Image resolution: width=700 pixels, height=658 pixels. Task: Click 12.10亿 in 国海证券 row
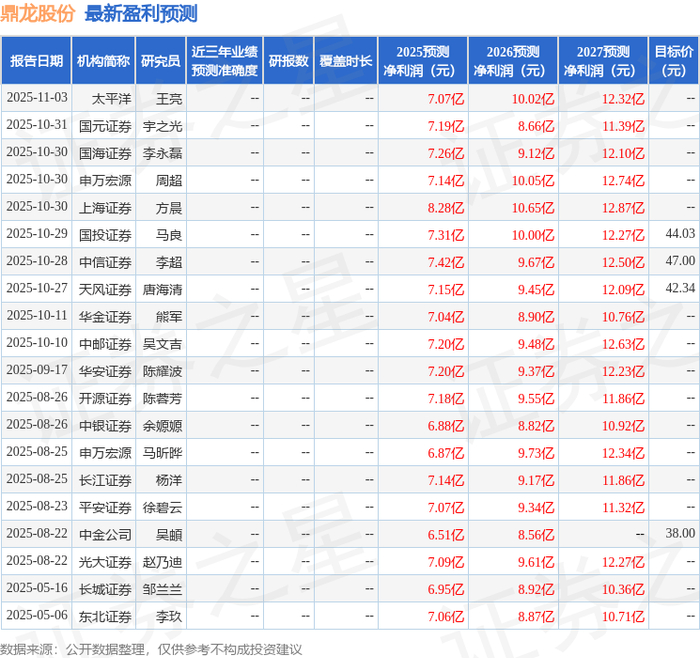pyautogui.click(x=623, y=153)
